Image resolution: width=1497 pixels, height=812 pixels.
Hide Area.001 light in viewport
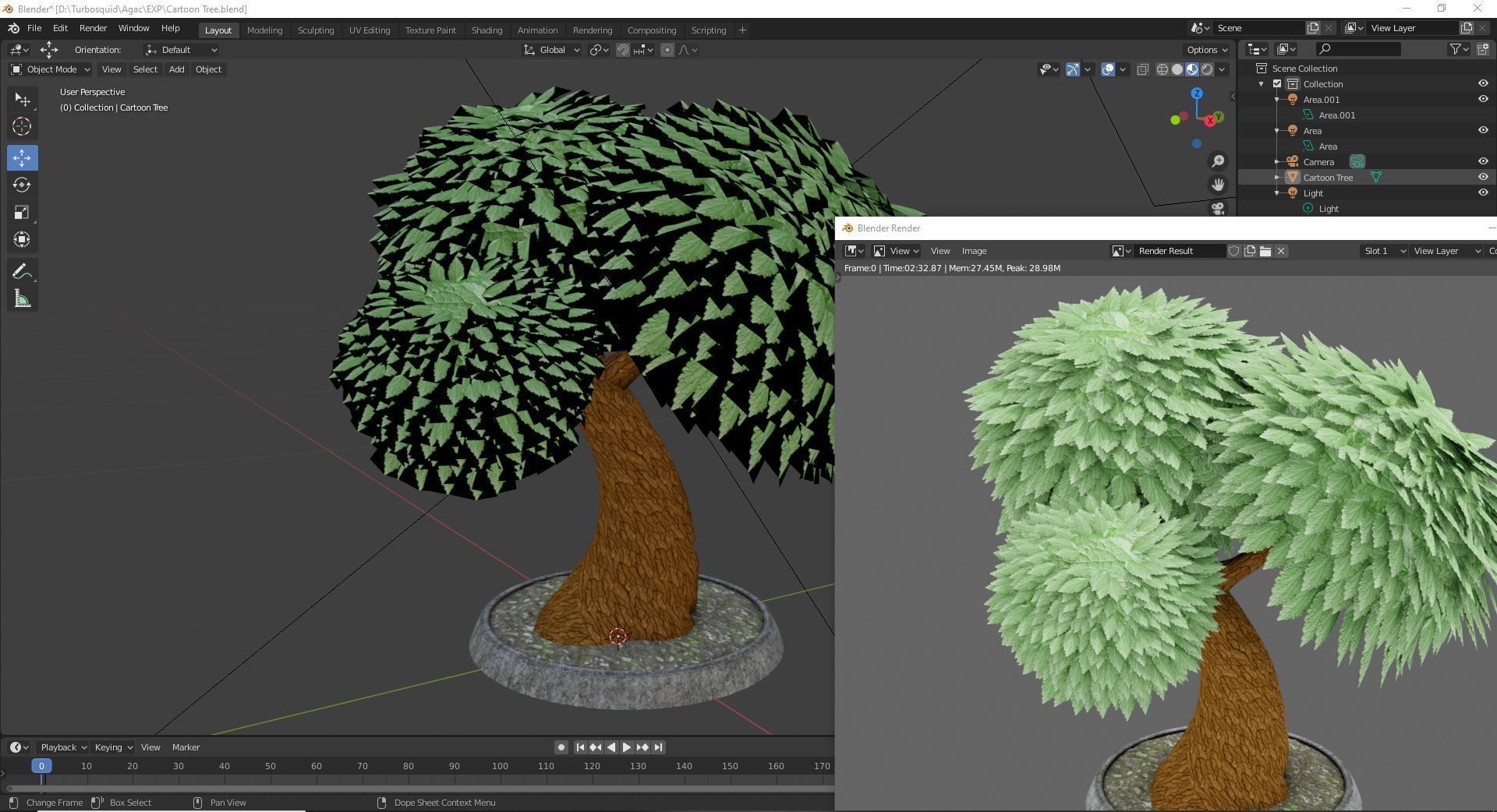pos(1483,99)
